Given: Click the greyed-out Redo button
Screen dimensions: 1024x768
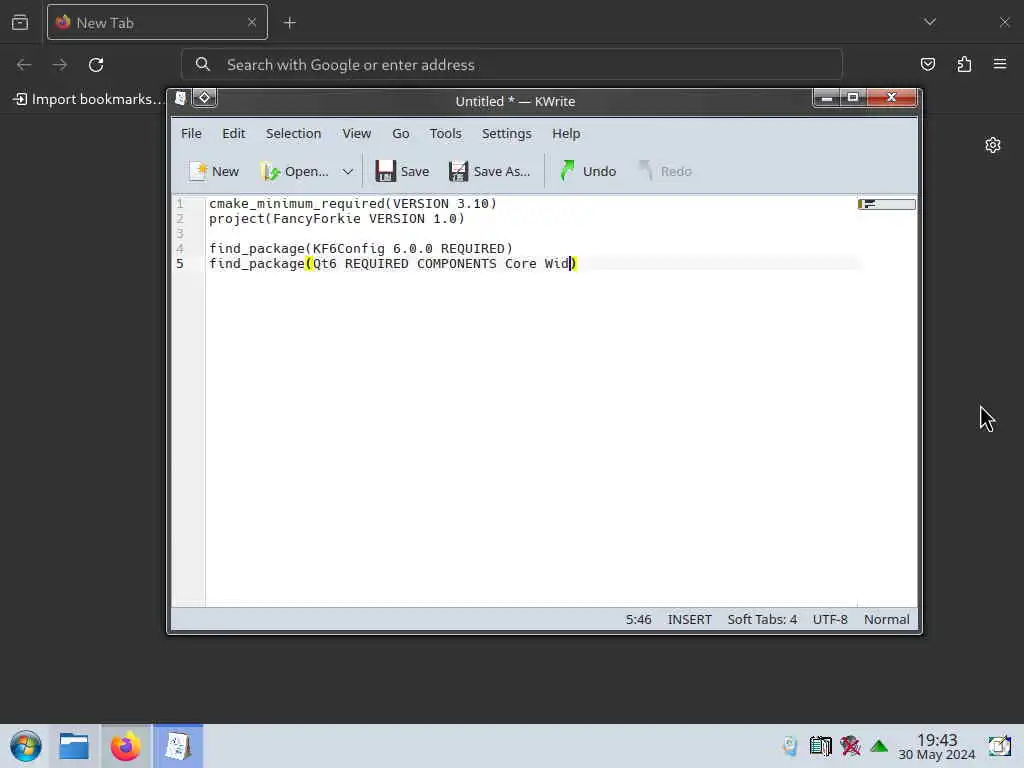Looking at the screenshot, I should 665,171.
